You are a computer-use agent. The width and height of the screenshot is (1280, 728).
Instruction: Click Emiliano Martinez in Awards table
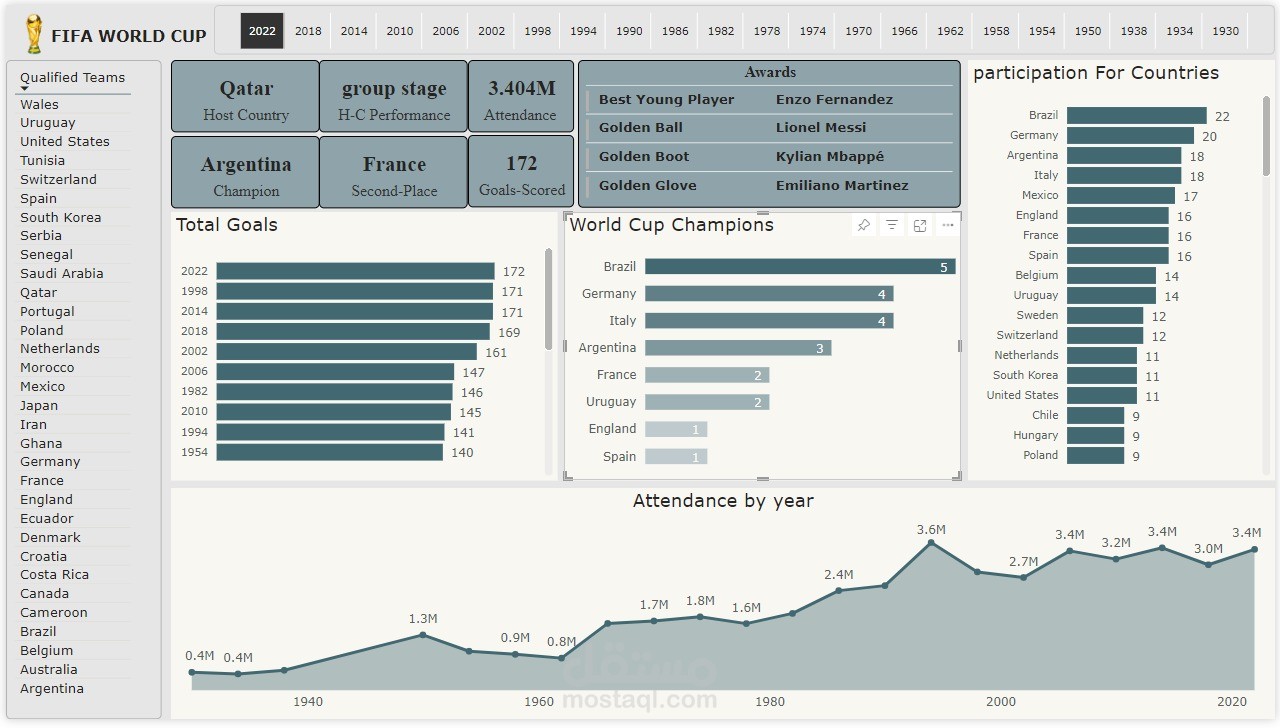(x=842, y=186)
